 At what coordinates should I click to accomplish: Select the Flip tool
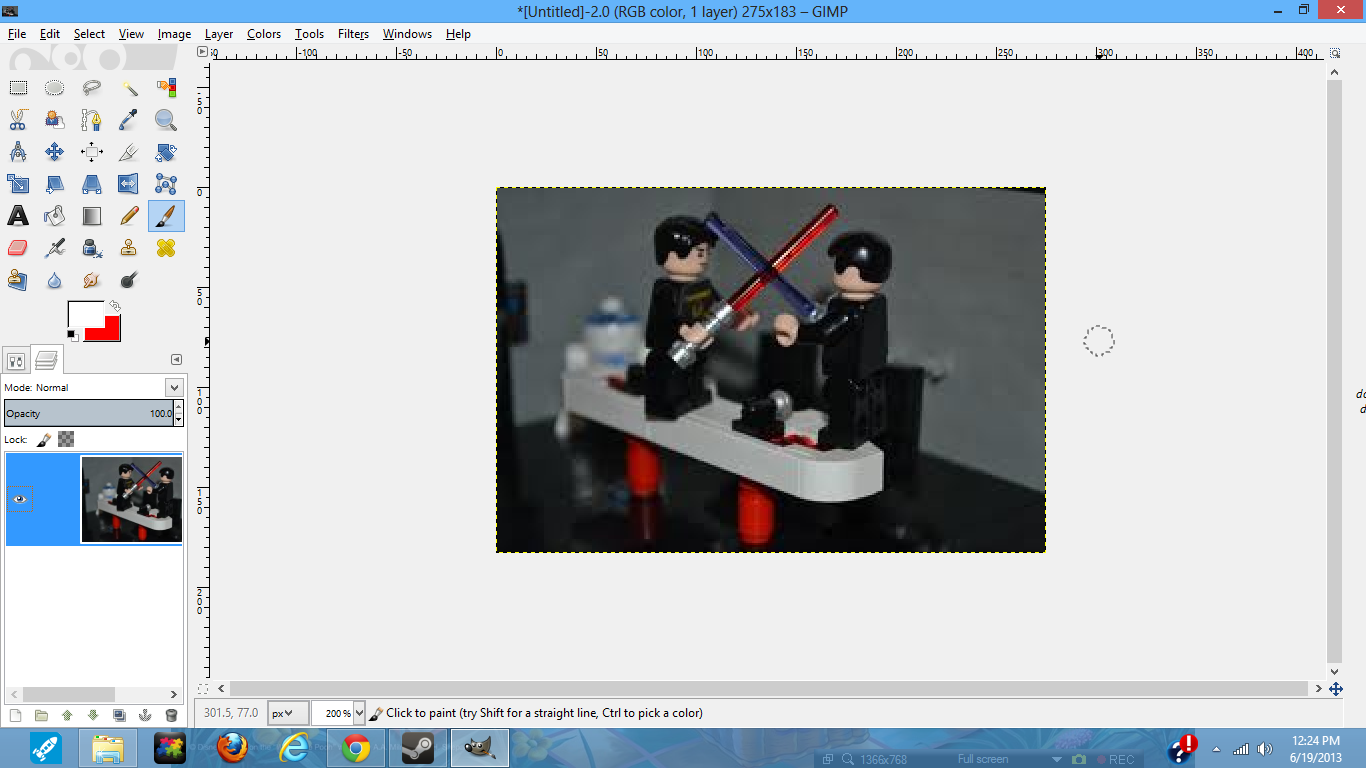(x=129, y=184)
